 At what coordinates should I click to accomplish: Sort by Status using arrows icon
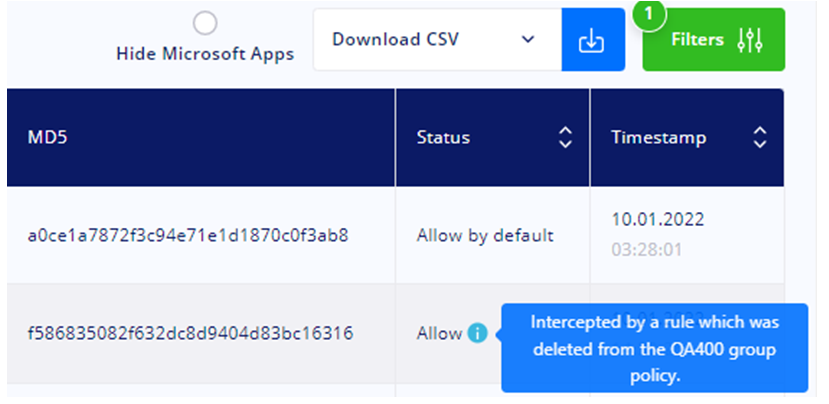[x=566, y=137]
